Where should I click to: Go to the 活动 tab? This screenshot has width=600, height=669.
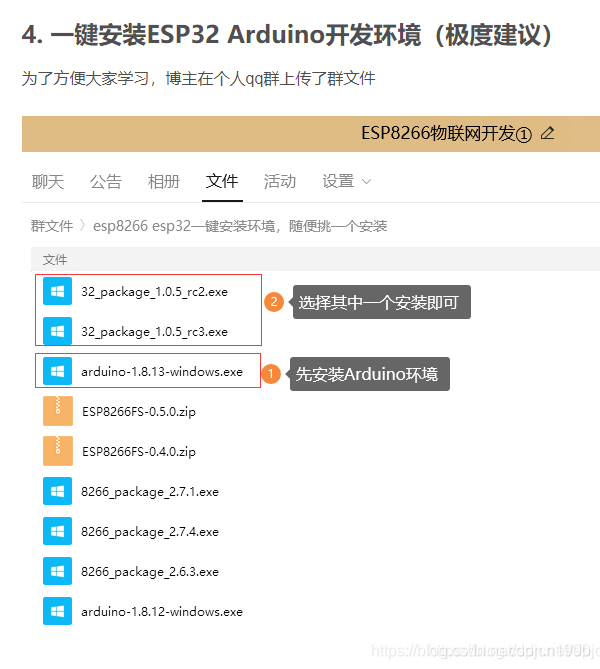280,182
